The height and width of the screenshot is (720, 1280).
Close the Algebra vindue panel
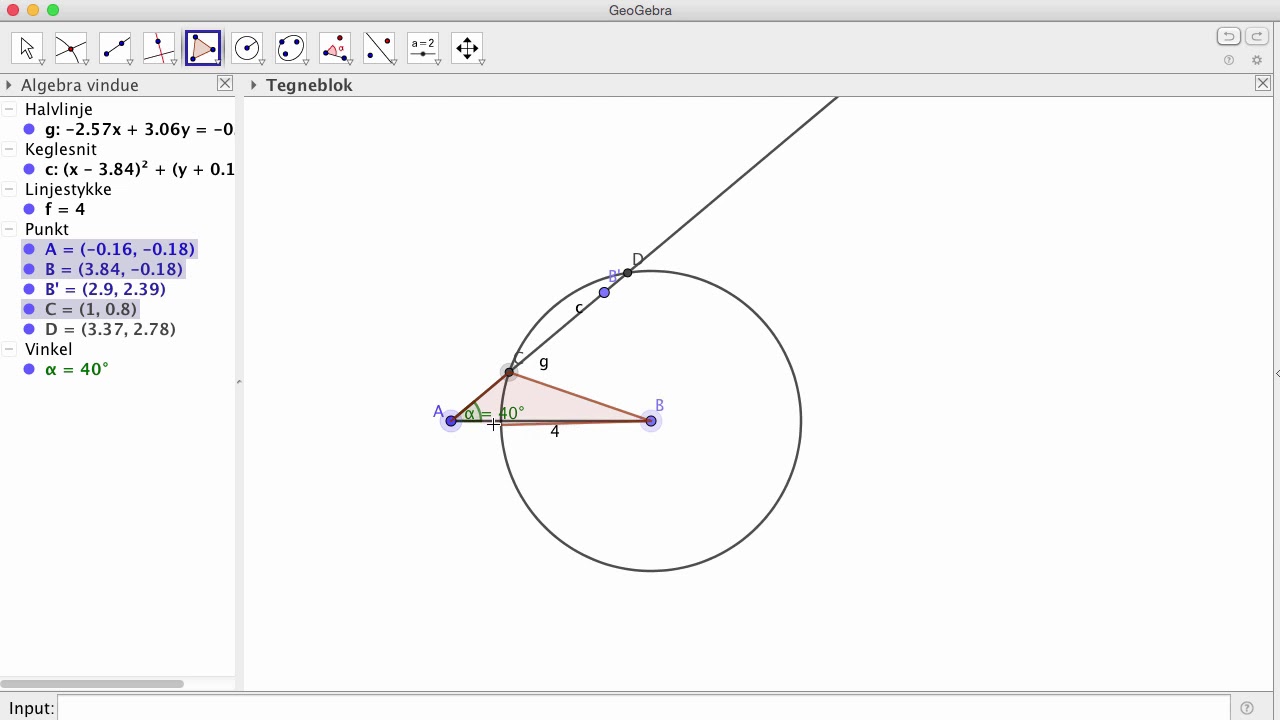pos(225,84)
